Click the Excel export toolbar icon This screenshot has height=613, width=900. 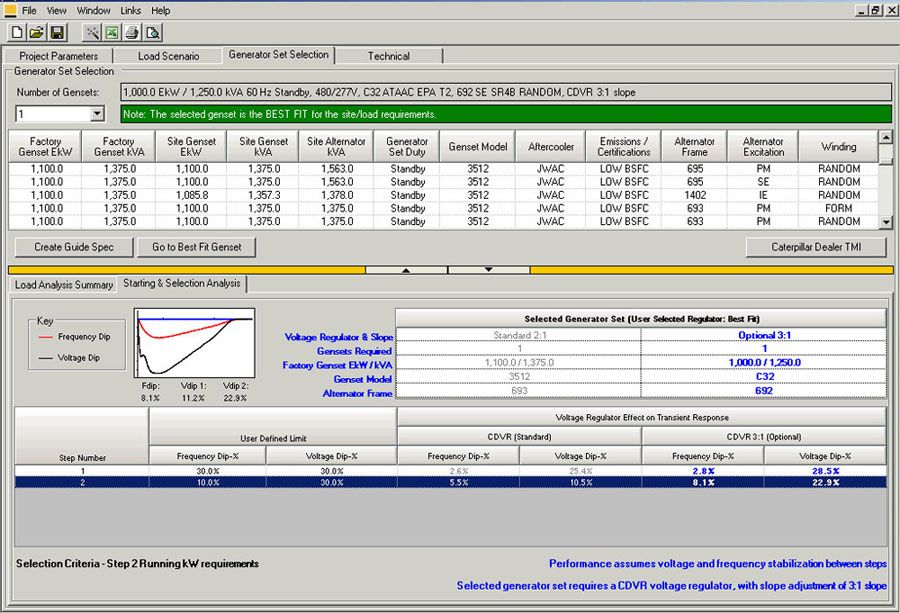[112, 33]
